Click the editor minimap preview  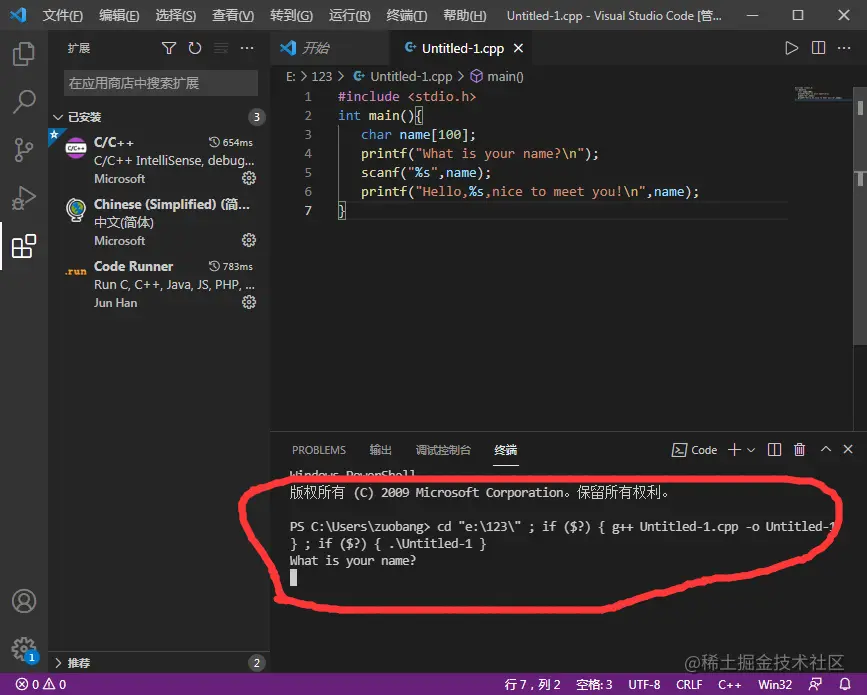point(821,93)
